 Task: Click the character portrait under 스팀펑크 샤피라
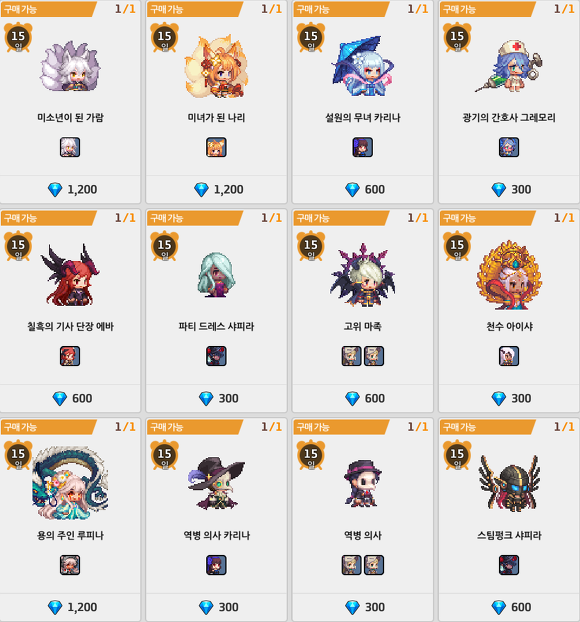click(509, 565)
